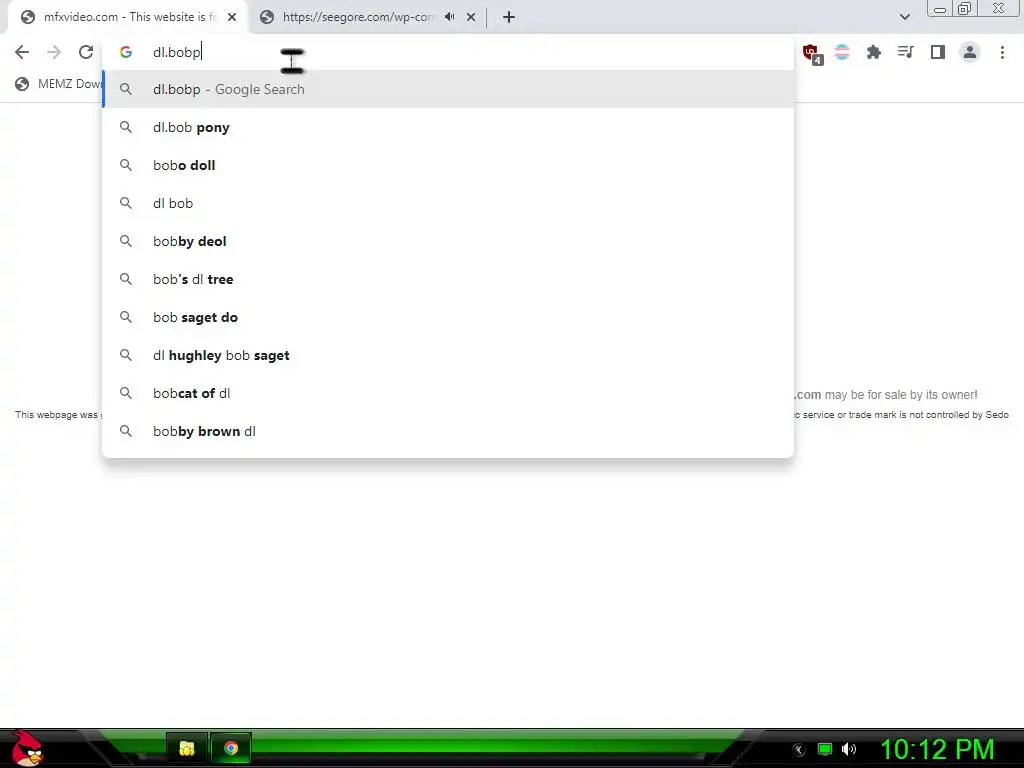
Task: Open a new tab with the plus button
Action: coord(509,17)
